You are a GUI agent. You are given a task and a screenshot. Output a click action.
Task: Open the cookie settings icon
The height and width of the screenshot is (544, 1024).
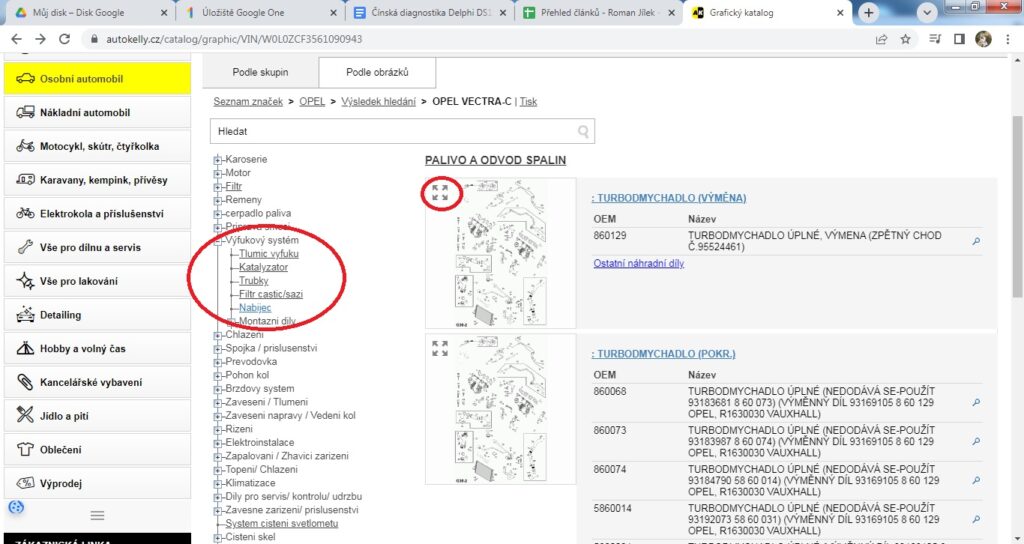[16, 507]
